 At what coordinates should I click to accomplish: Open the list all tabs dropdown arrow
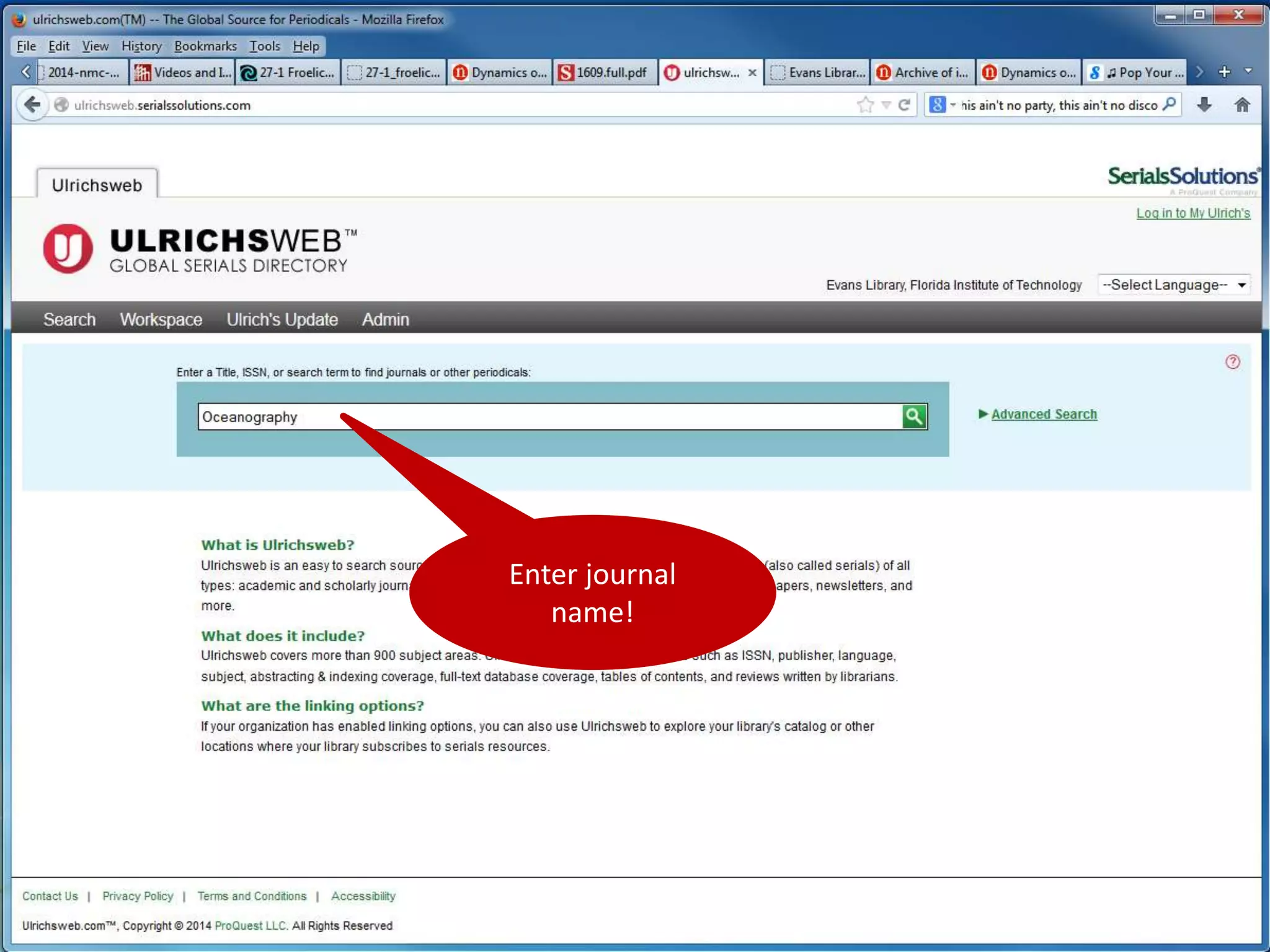[x=1248, y=71]
